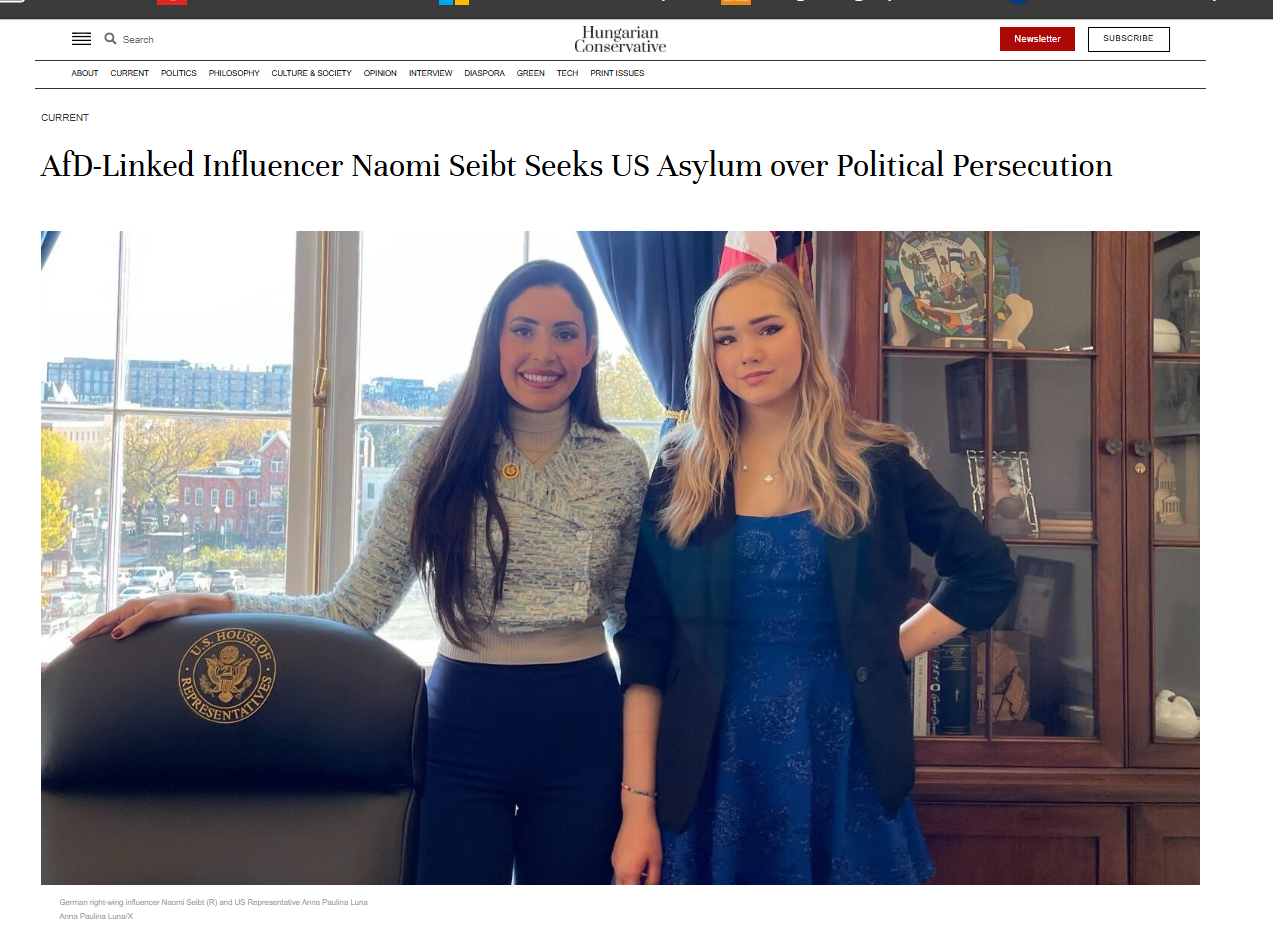This screenshot has height=939, width=1273.
Task: Open the Current nav section
Action: coord(130,73)
